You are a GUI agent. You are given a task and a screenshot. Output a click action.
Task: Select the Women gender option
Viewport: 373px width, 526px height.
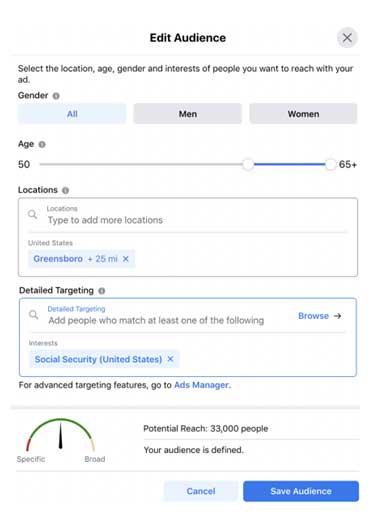pos(303,114)
